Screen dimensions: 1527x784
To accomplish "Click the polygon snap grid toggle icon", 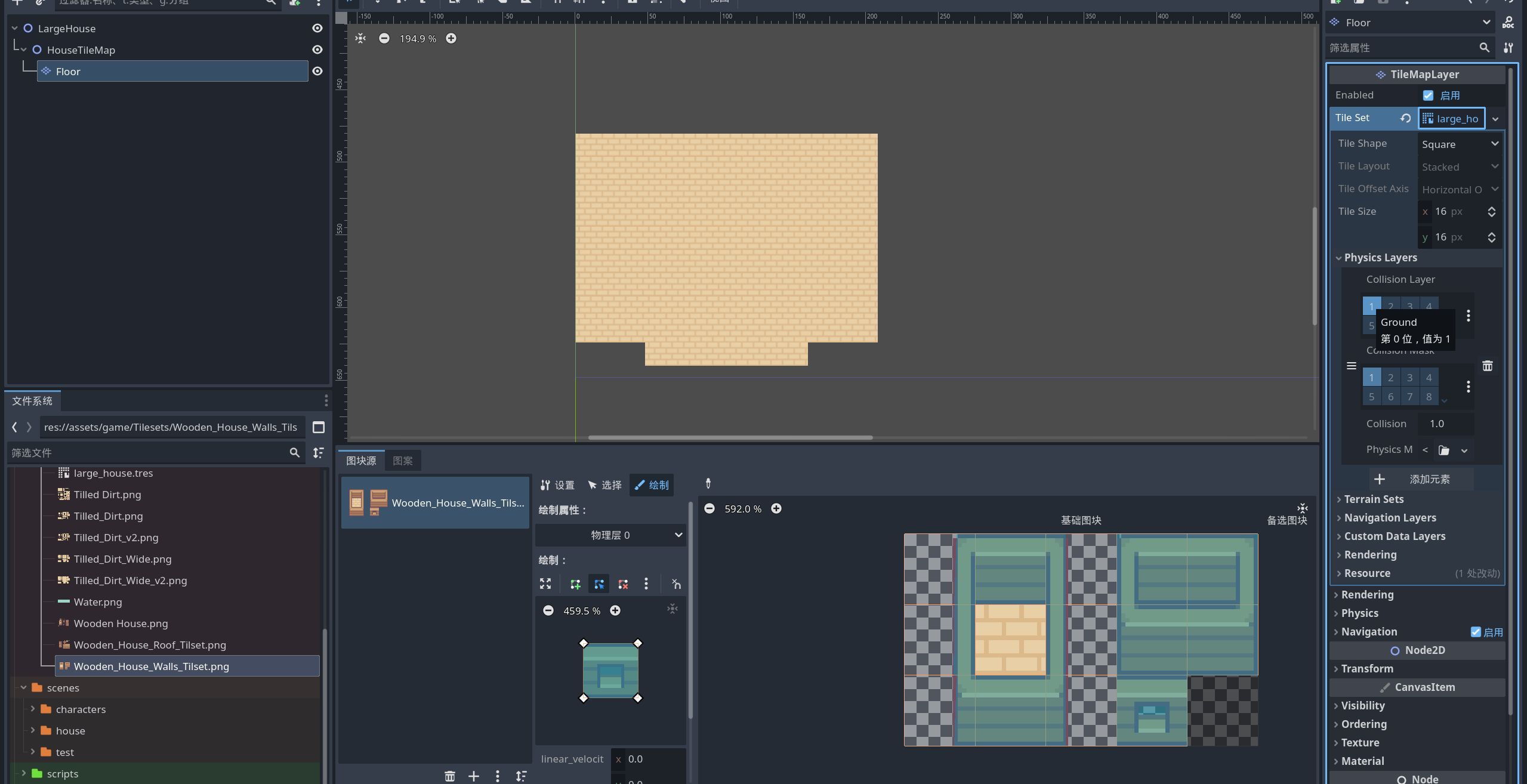I will pos(675,584).
